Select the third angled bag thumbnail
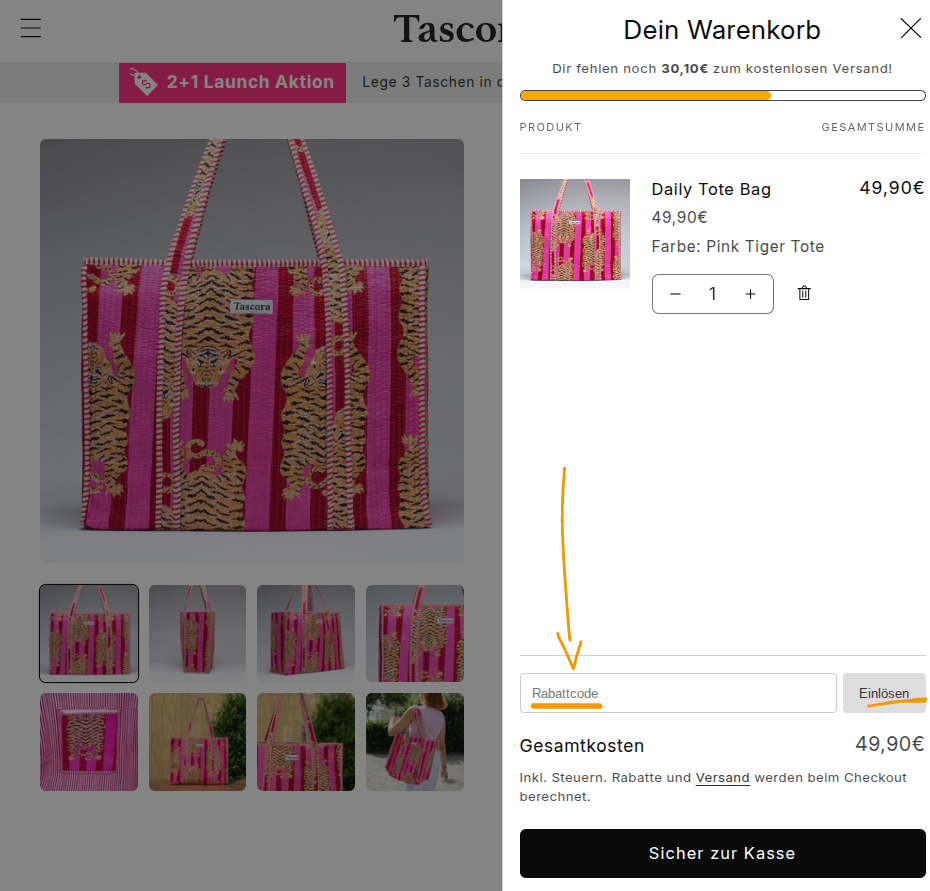 (305, 633)
